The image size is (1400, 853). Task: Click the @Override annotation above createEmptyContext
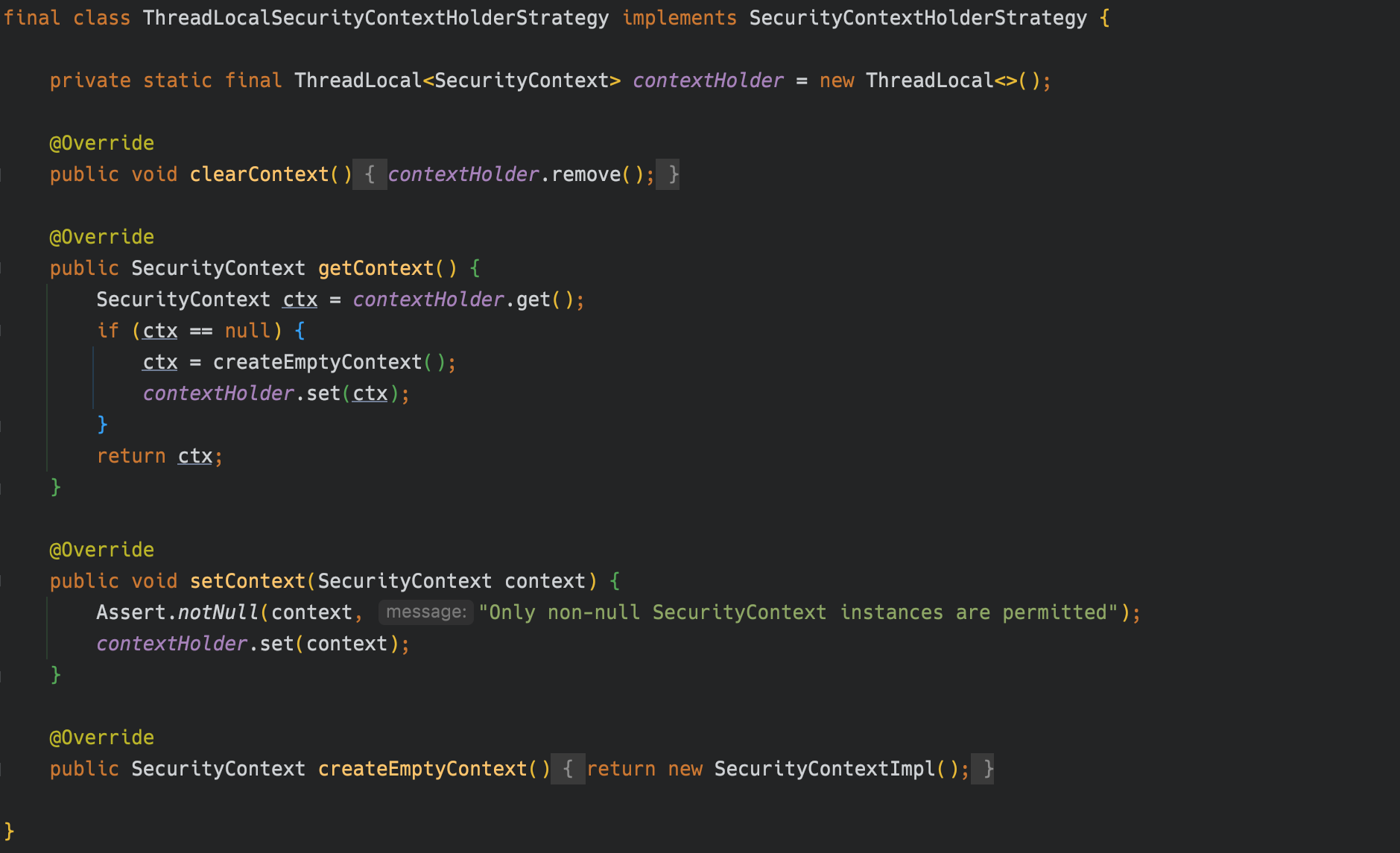pos(101,738)
